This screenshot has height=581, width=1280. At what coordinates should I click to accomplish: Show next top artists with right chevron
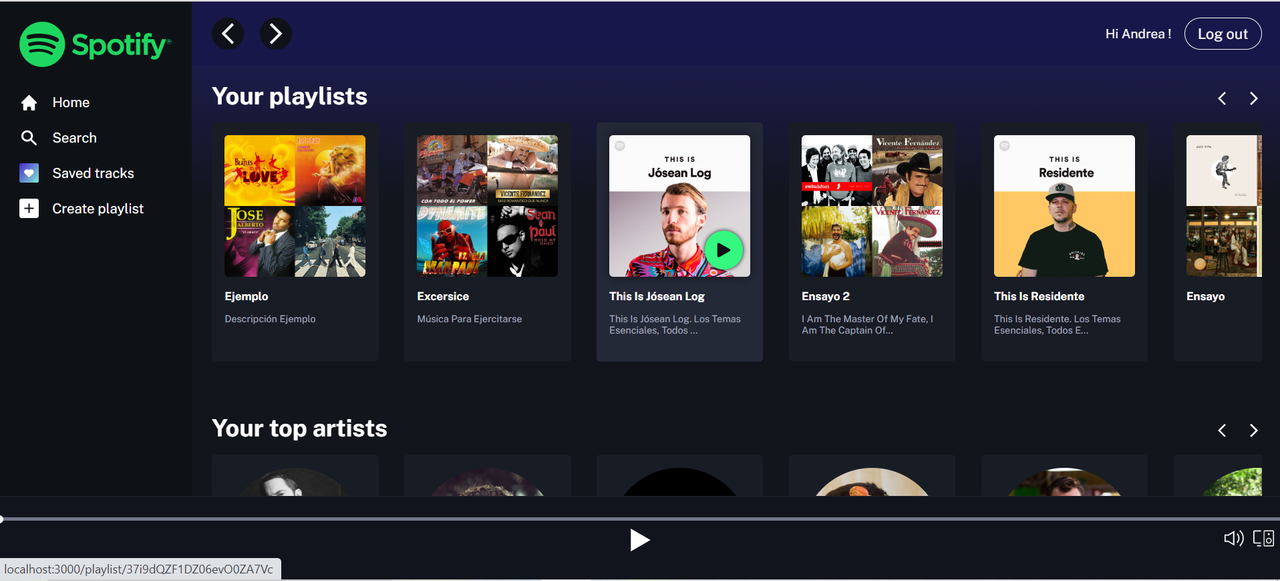pos(1254,430)
